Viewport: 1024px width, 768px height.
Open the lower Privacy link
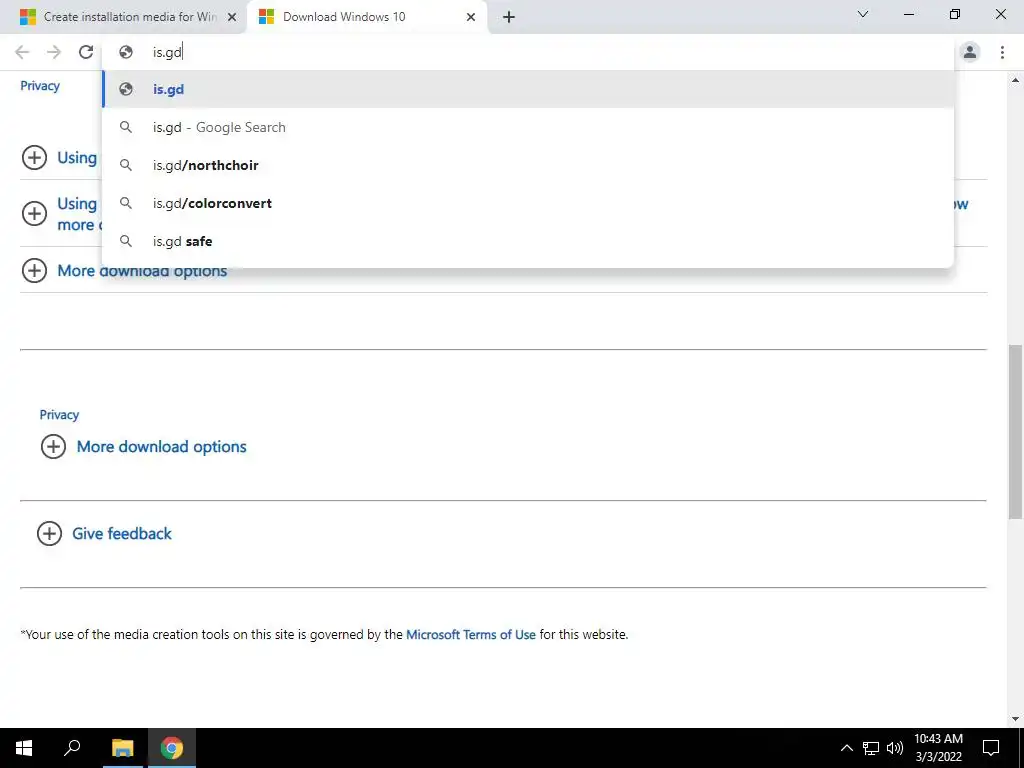[x=59, y=415]
